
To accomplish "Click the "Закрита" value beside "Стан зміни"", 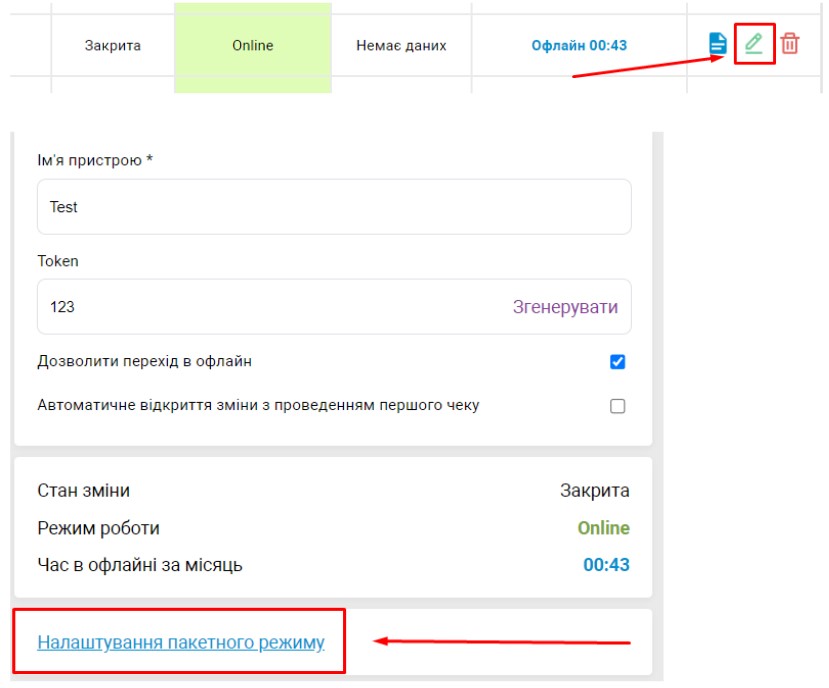I will click(594, 491).
